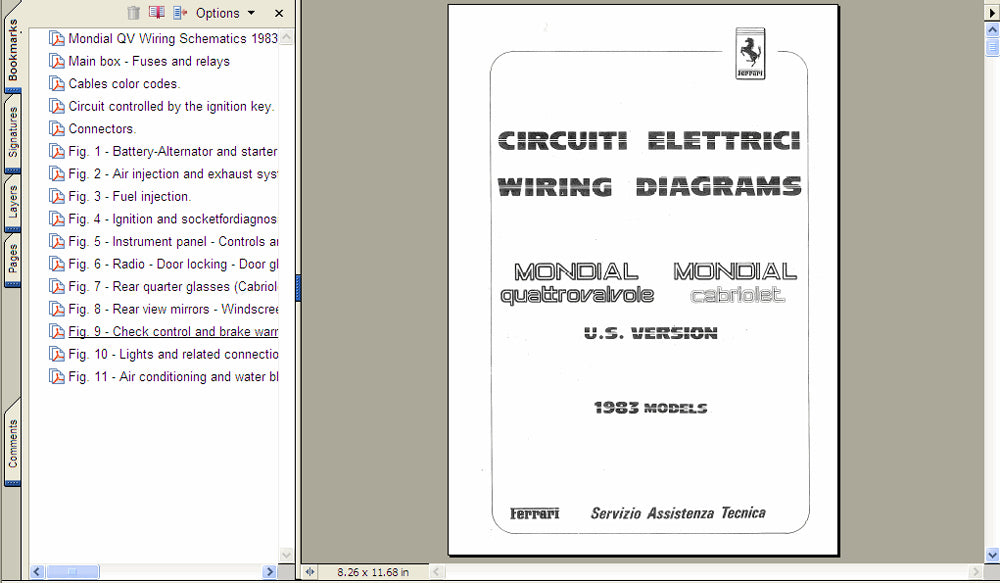This screenshot has height=583, width=1000.
Task: Click 1983 MODELS text on the page
Action: pyautogui.click(x=650, y=408)
